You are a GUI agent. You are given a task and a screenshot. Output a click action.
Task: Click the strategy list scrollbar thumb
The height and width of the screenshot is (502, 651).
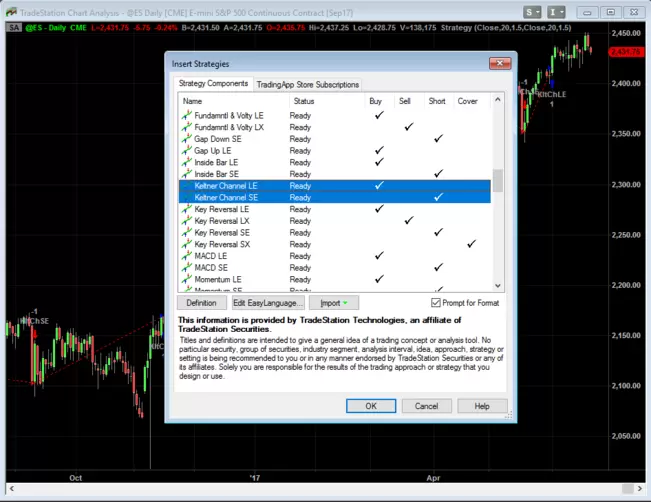click(x=498, y=180)
